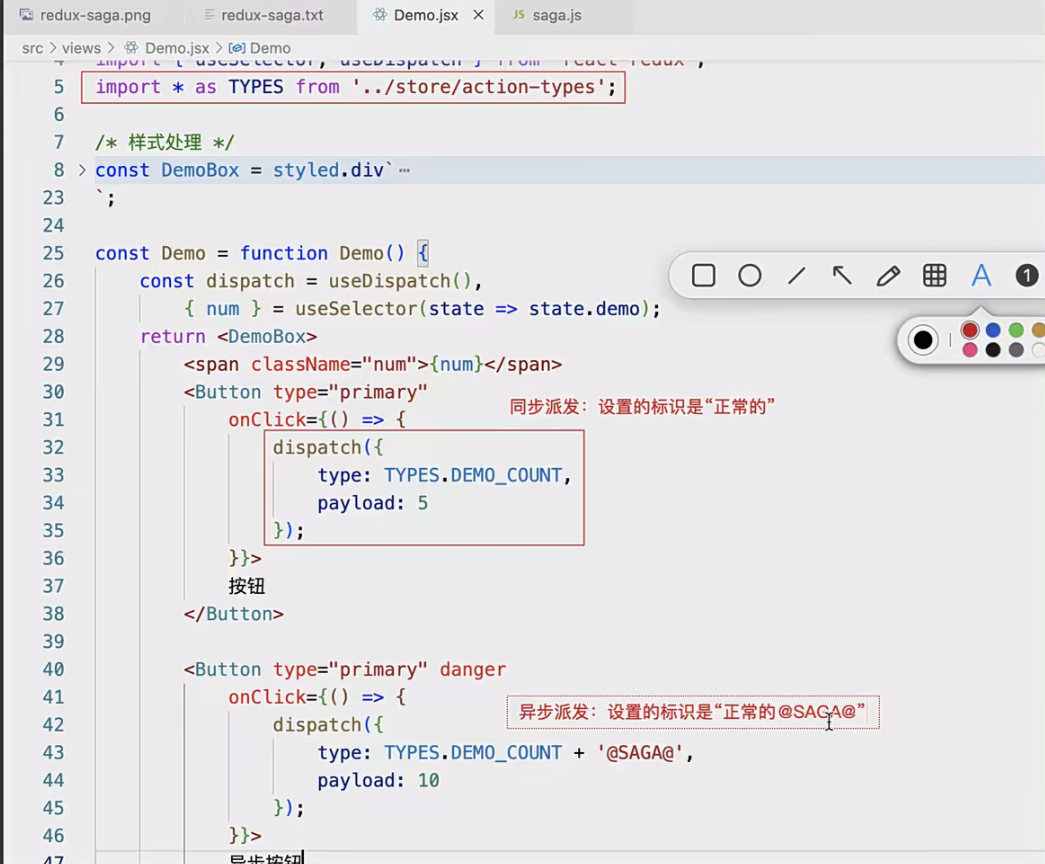Select the ellipse annotation tool
The height and width of the screenshot is (864, 1045).
pos(750,276)
